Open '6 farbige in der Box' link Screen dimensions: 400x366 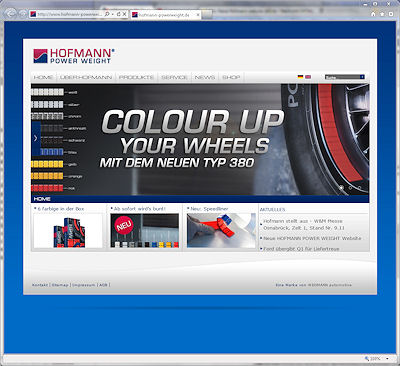[61, 209]
